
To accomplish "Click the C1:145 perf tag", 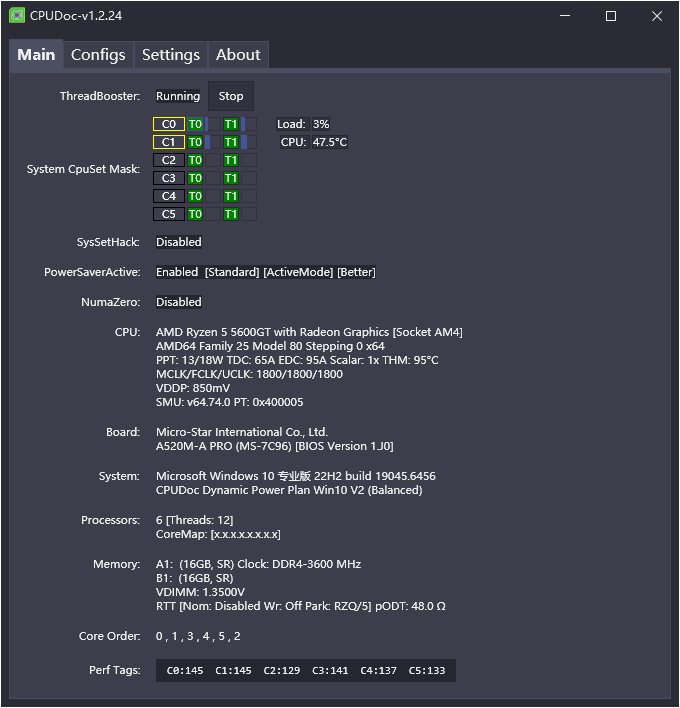I will pos(233,671).
